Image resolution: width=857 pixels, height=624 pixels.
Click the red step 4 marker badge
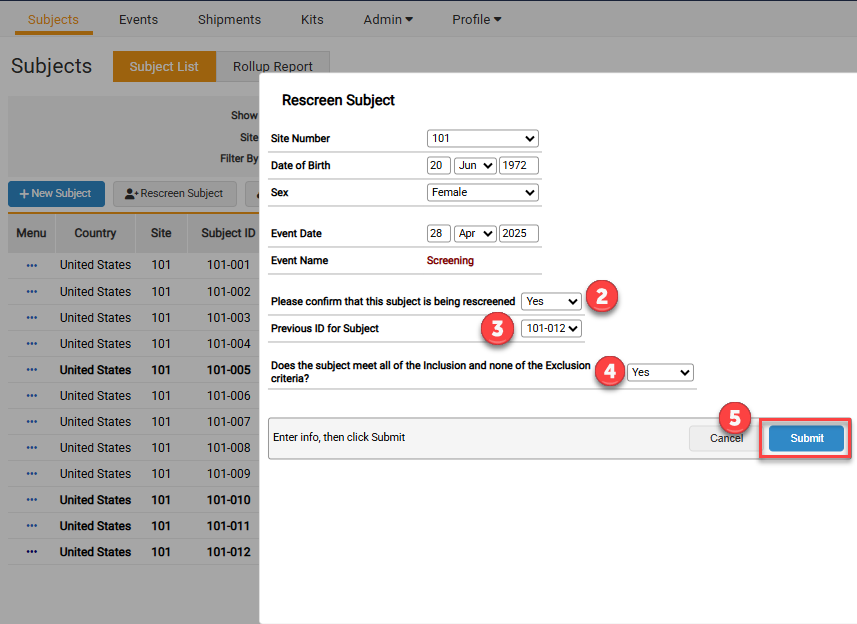[611, 371]
